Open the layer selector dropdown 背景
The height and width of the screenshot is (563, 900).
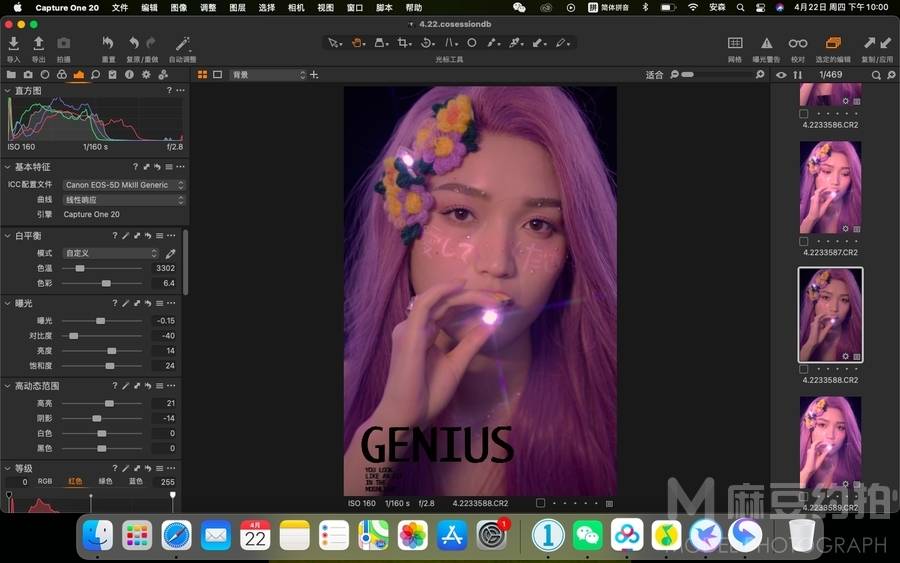click(268, 75)
